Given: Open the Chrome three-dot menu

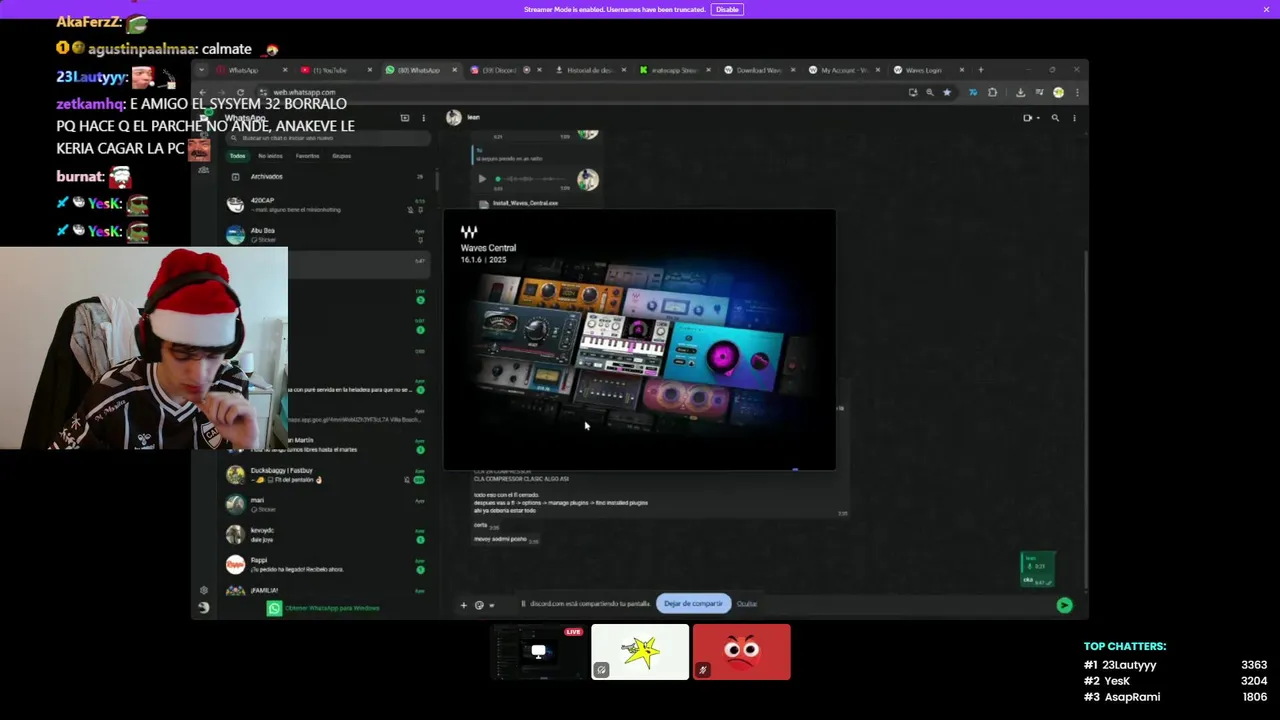Looking at the screenshot, I should click(x=1076, y=92).
